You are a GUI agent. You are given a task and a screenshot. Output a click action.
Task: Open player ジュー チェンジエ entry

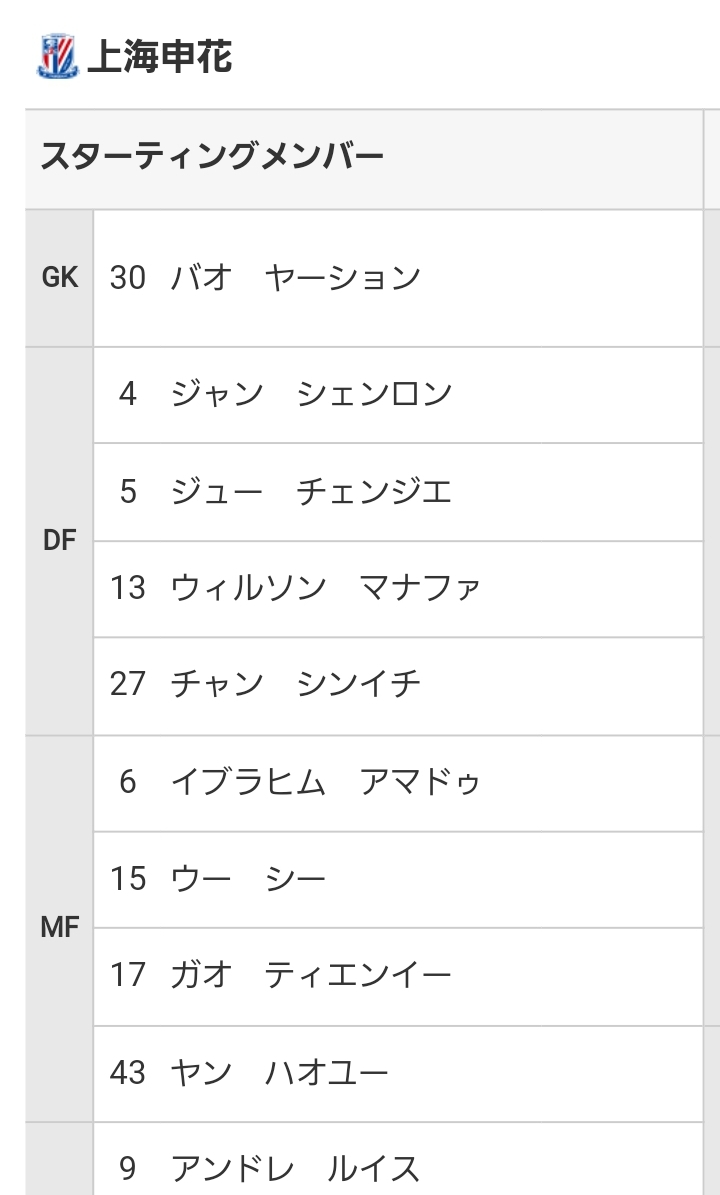click(311, 491)
